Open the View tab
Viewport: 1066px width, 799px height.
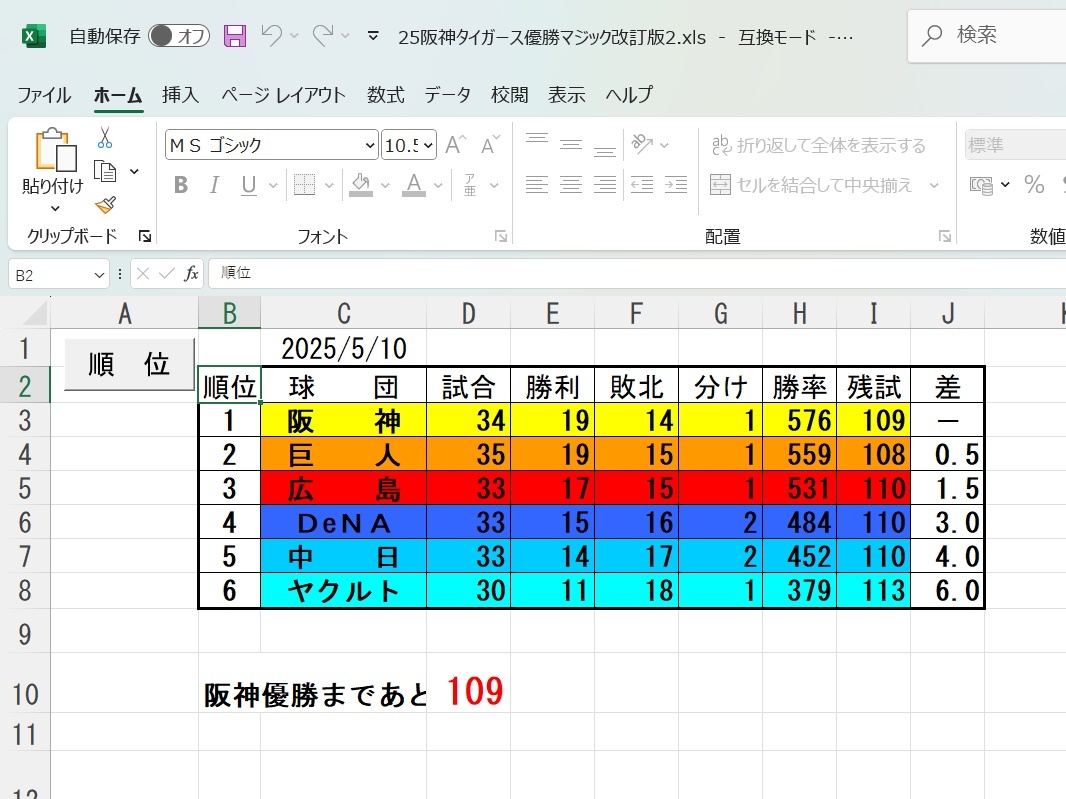566,95
